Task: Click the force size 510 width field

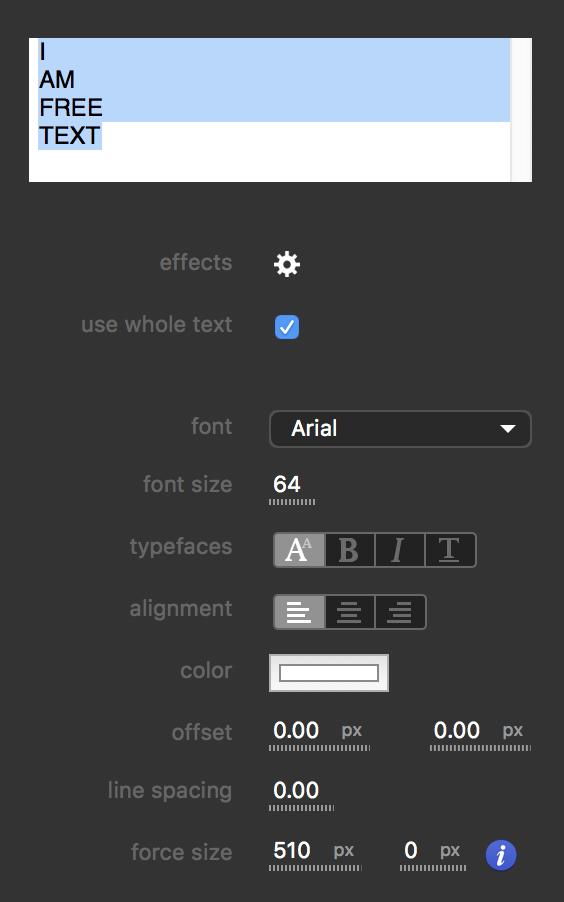Action: pos(315,854)
